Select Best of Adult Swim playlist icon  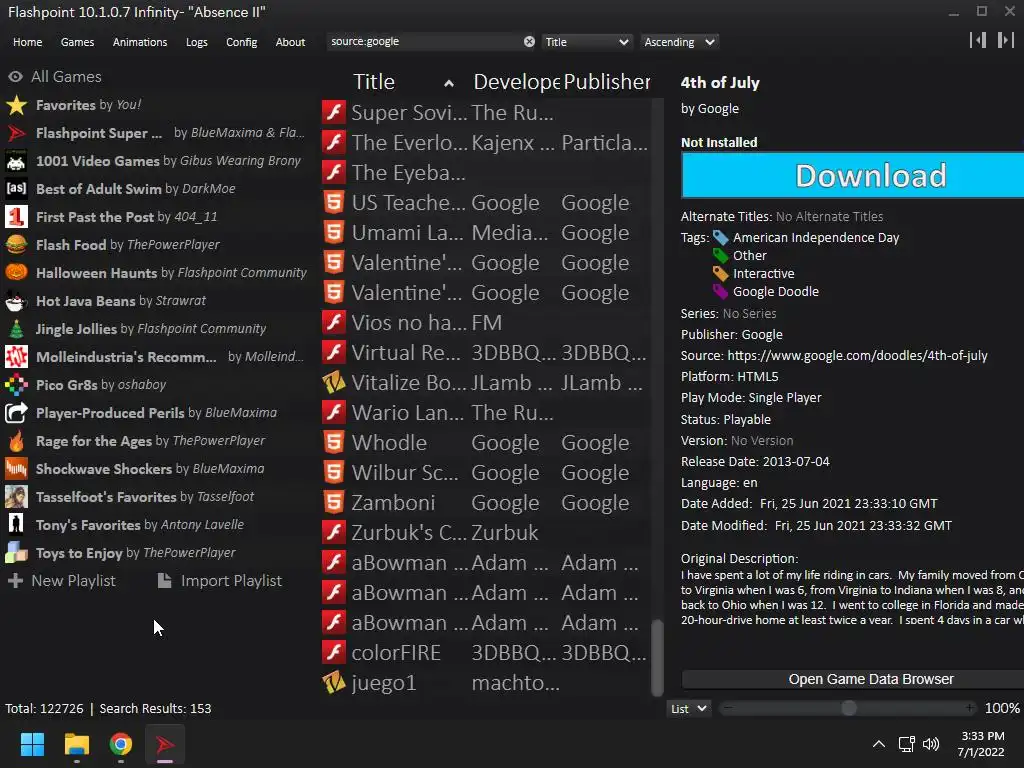tap(16, 189)
